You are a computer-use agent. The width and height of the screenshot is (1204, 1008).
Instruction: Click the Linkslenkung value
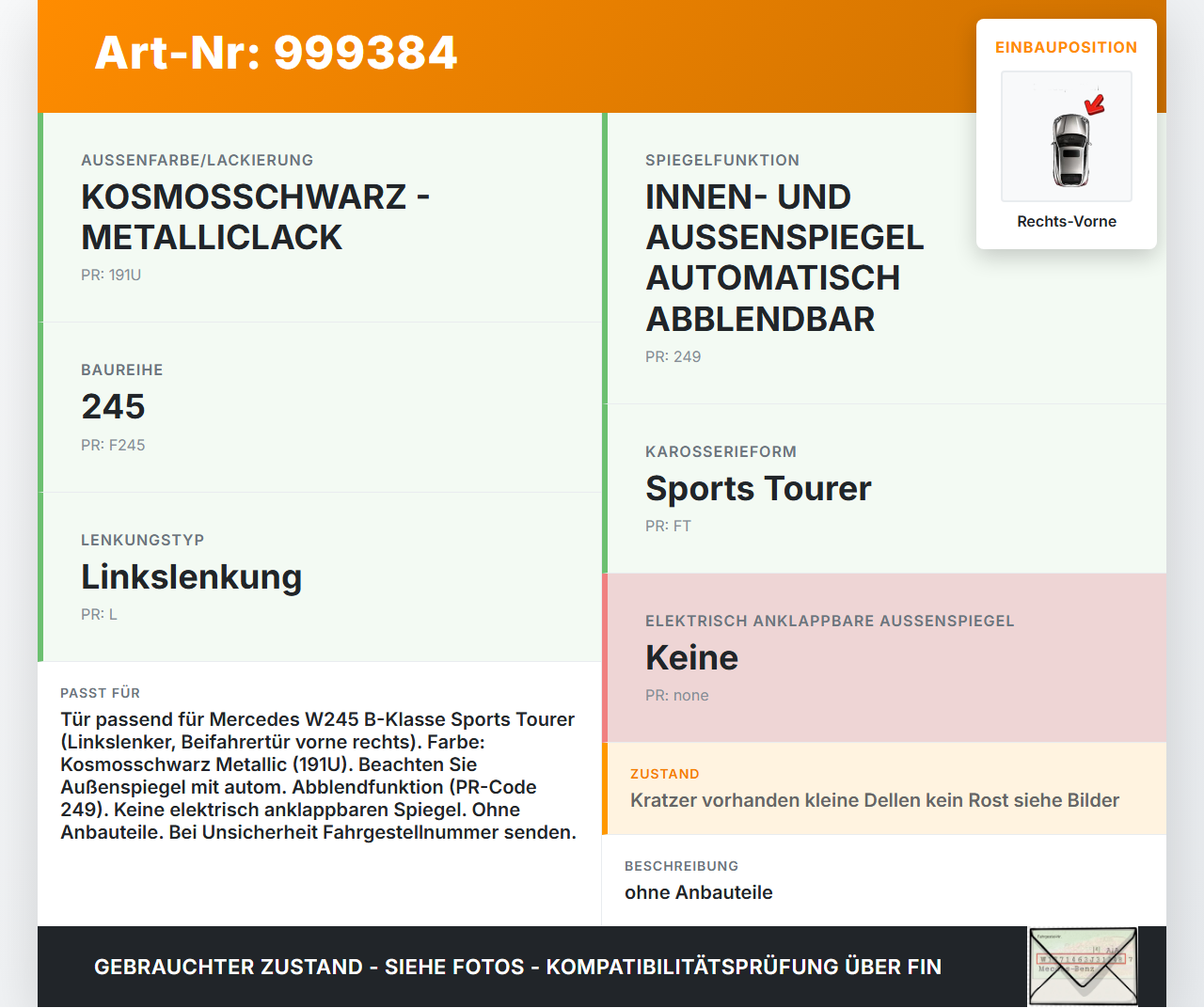pos(191,576)
